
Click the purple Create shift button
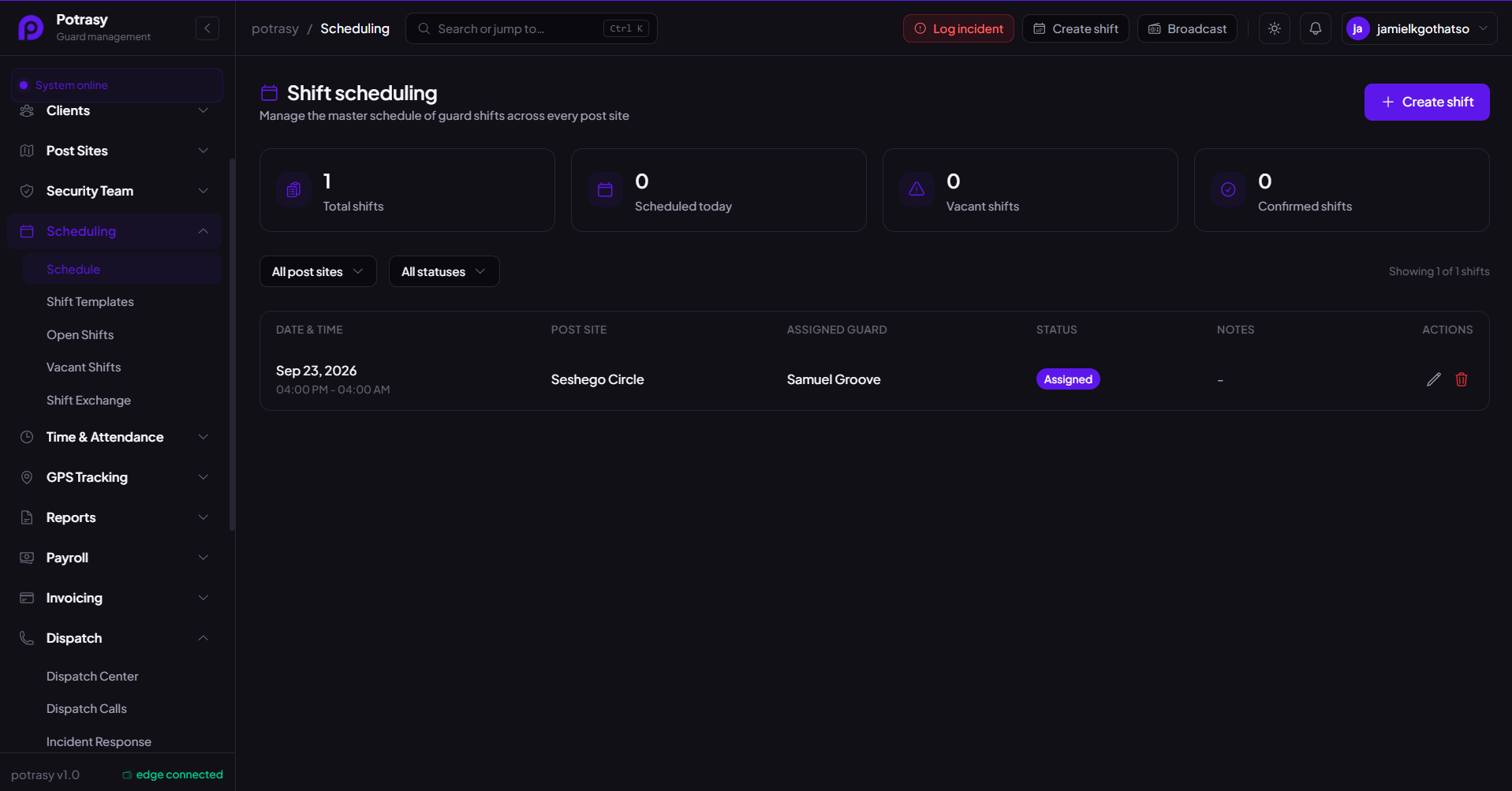point(1427,102)
